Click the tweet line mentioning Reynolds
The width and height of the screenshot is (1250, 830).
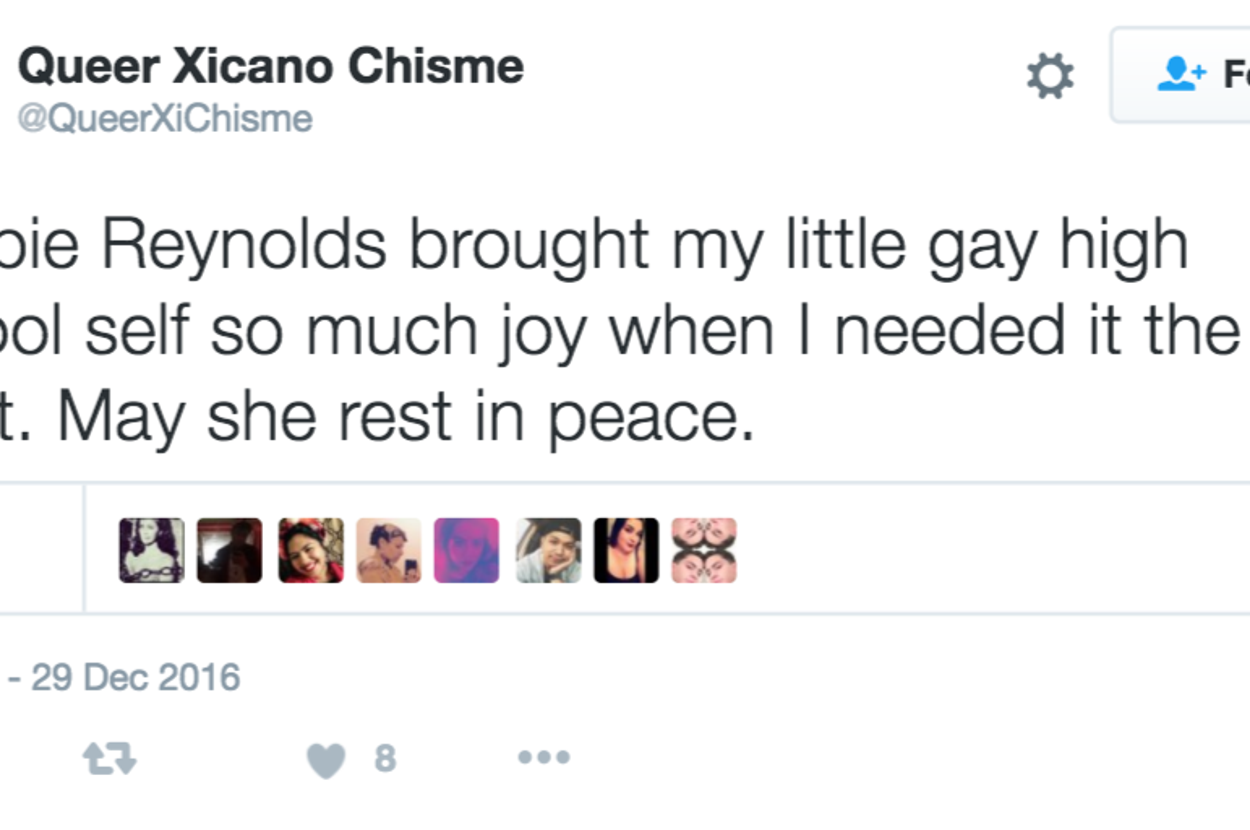coord(600,246)
